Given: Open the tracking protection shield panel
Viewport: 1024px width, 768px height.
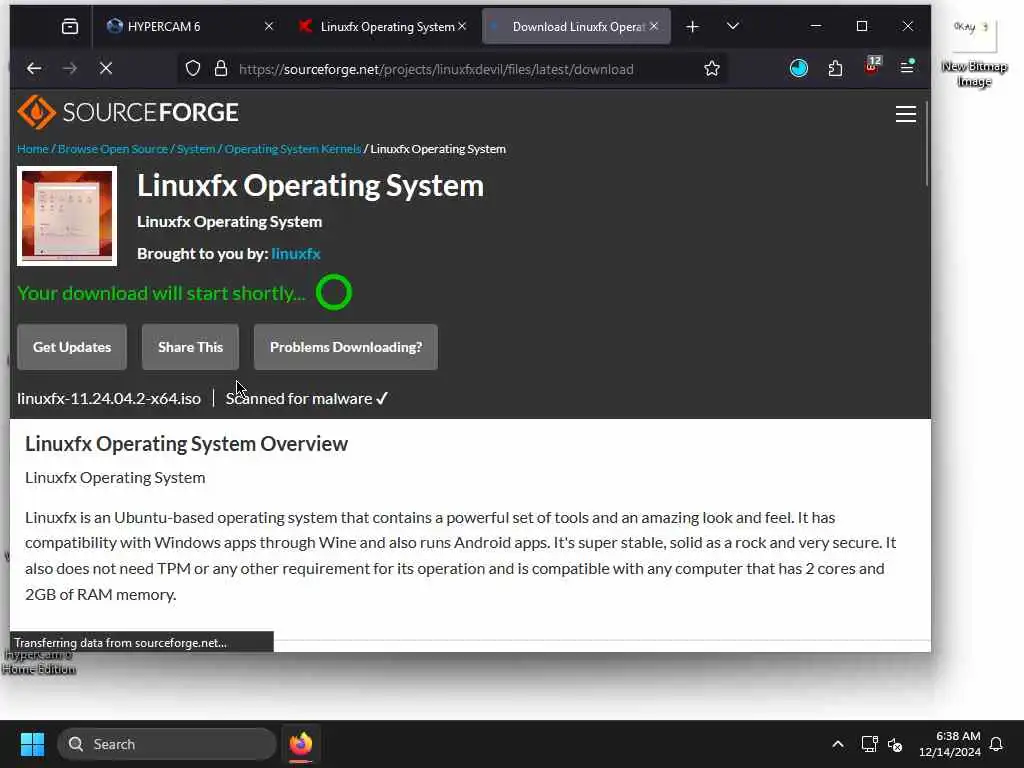Looking at the screenshot, I should coord(193,69).
